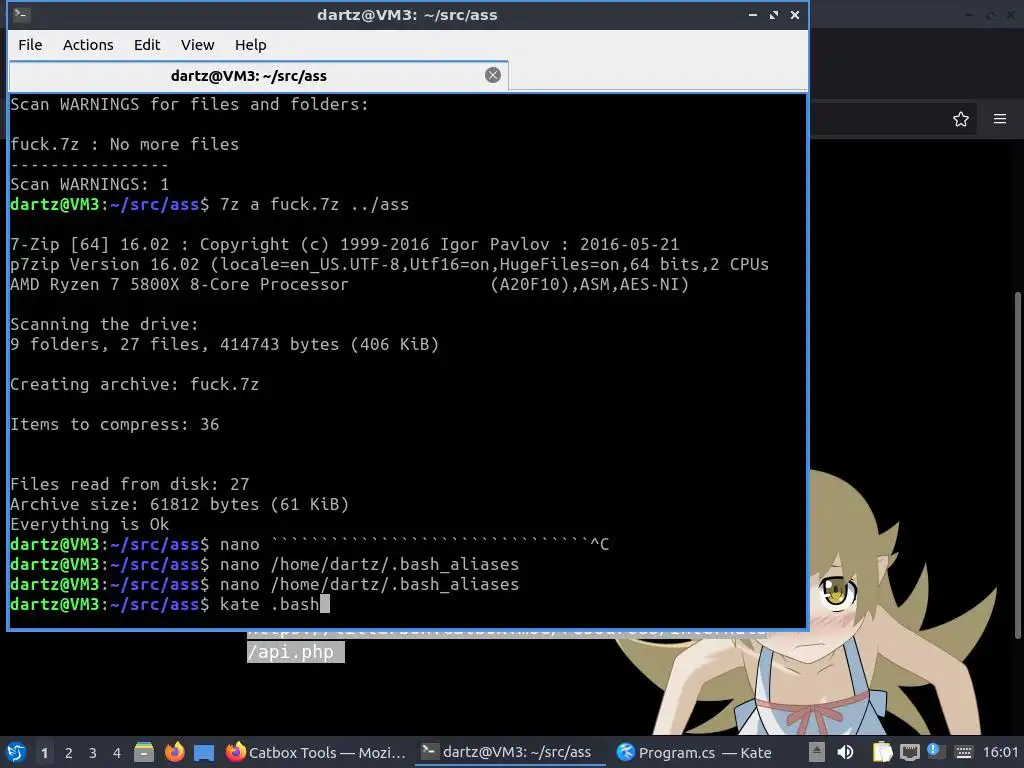Open the volume control tray icon

846,752
